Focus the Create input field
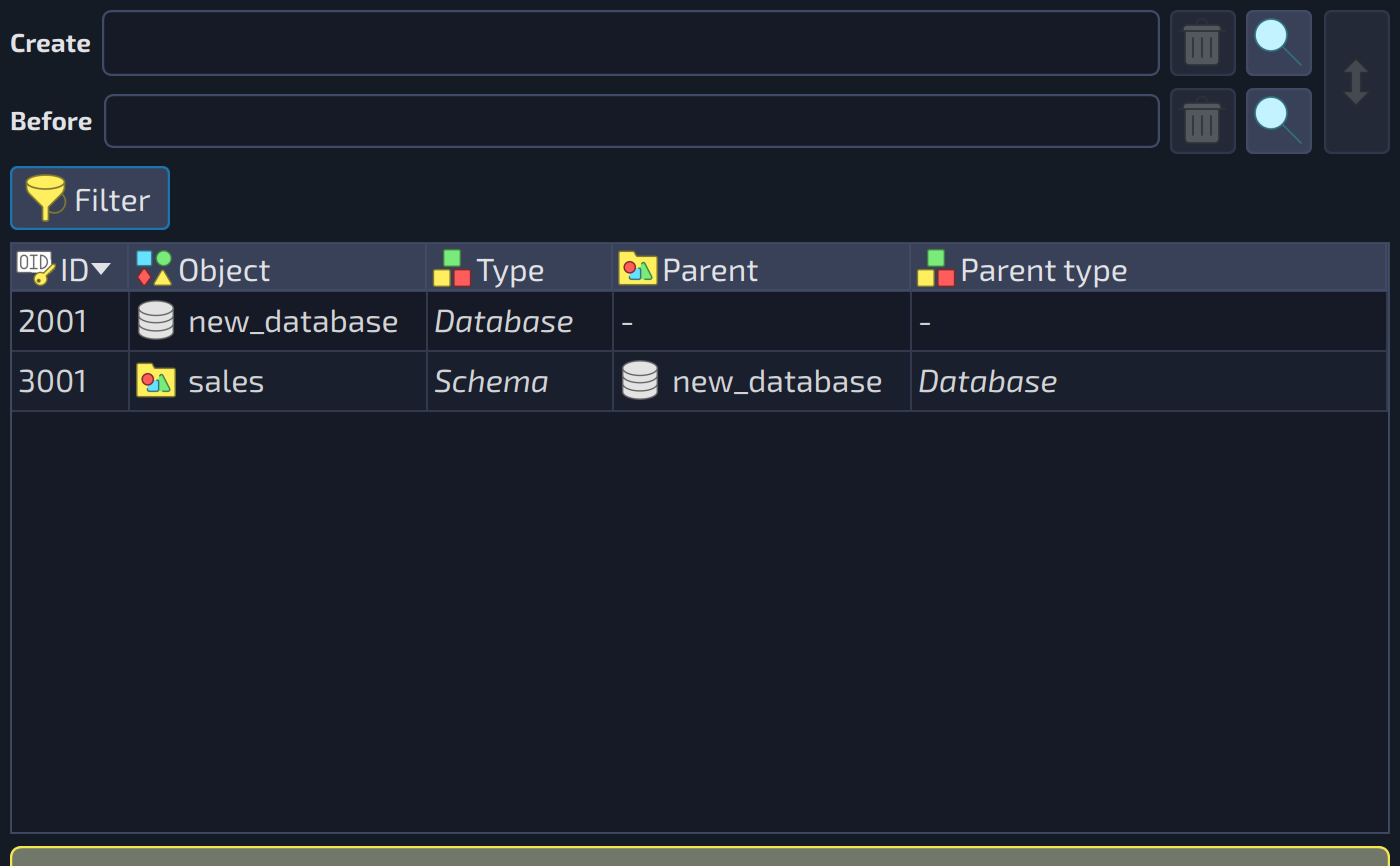 tap(631, 43)
